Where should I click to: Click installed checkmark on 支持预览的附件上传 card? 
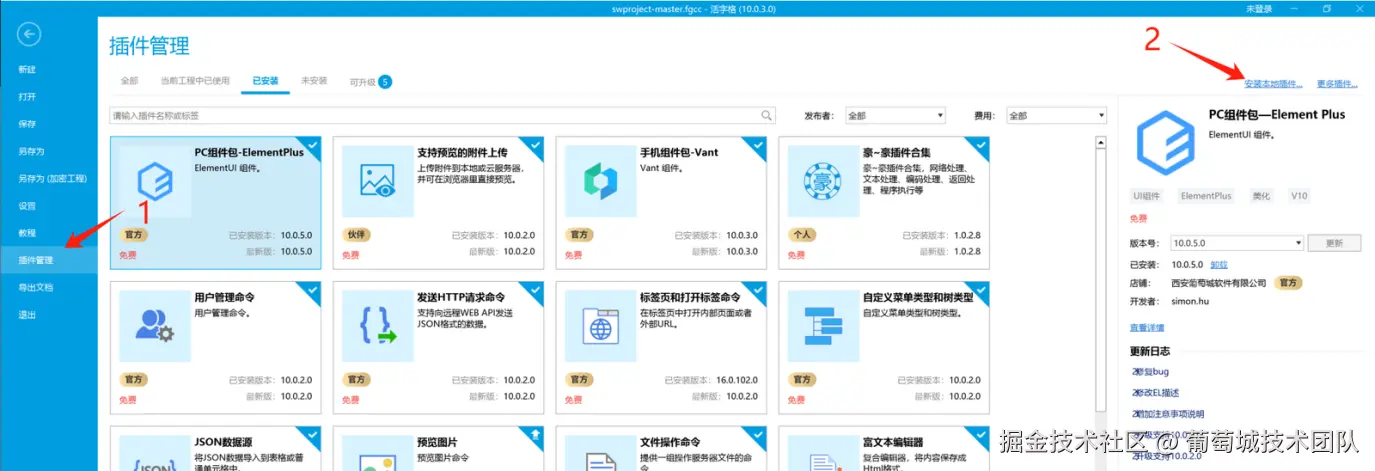pyautogui.click(x=536, y=145)
